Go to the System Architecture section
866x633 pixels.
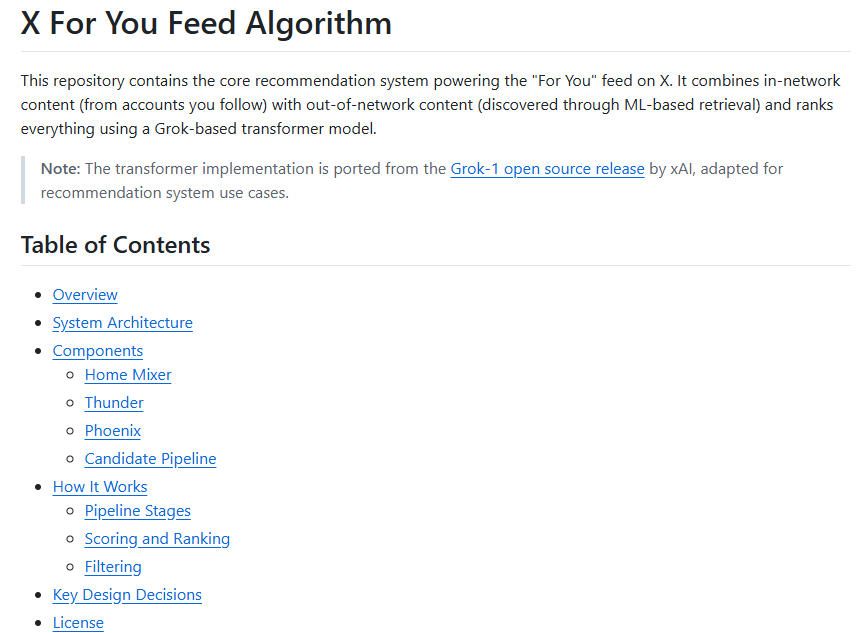[122, 323]
